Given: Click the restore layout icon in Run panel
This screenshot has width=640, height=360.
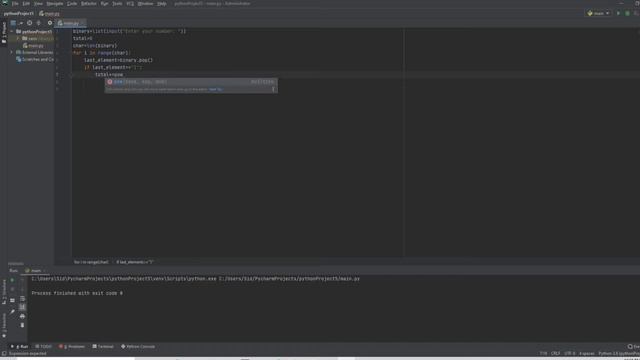Looking at the screenshot, I should (x=12, y=300).
